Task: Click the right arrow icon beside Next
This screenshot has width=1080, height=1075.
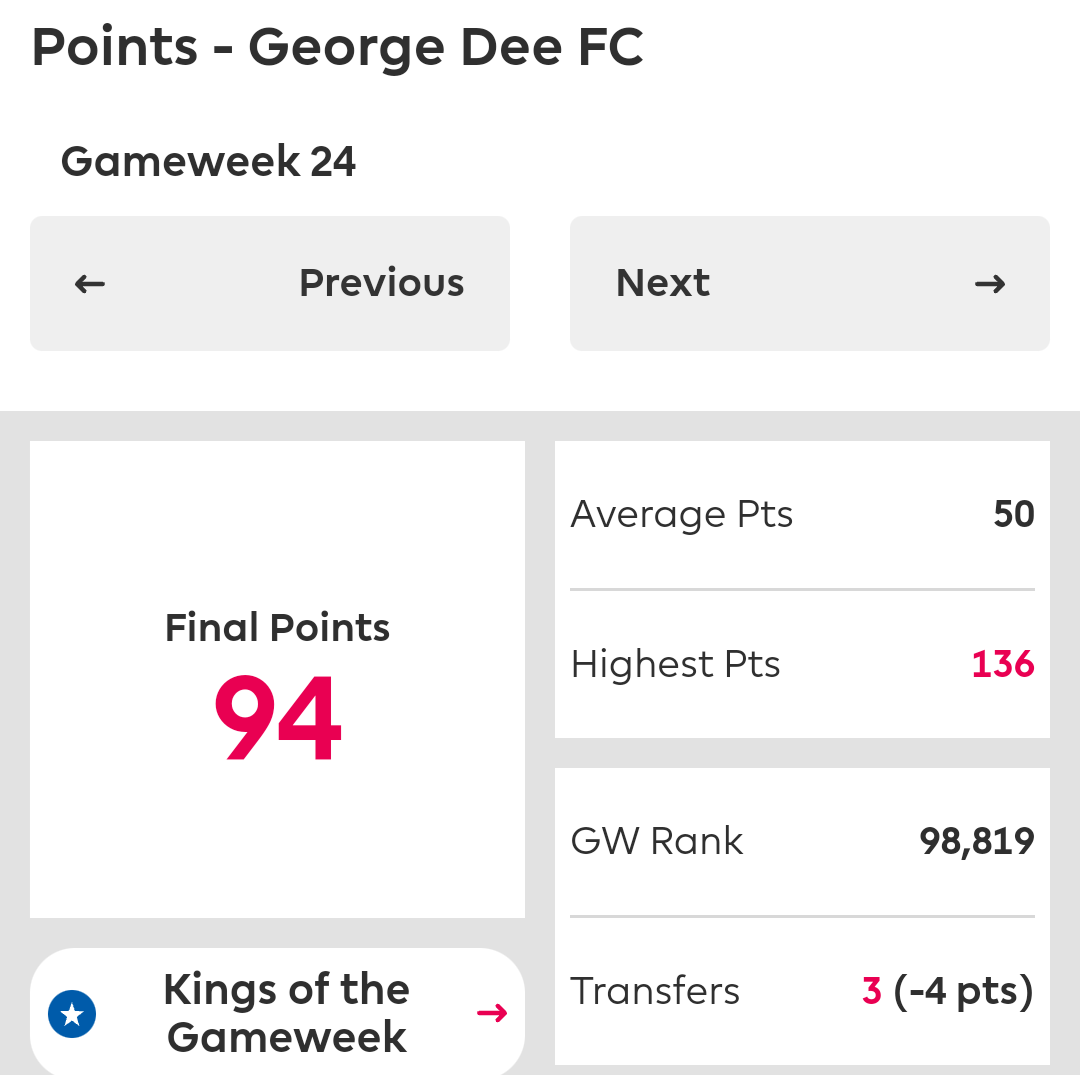Action: coord(990,284)
